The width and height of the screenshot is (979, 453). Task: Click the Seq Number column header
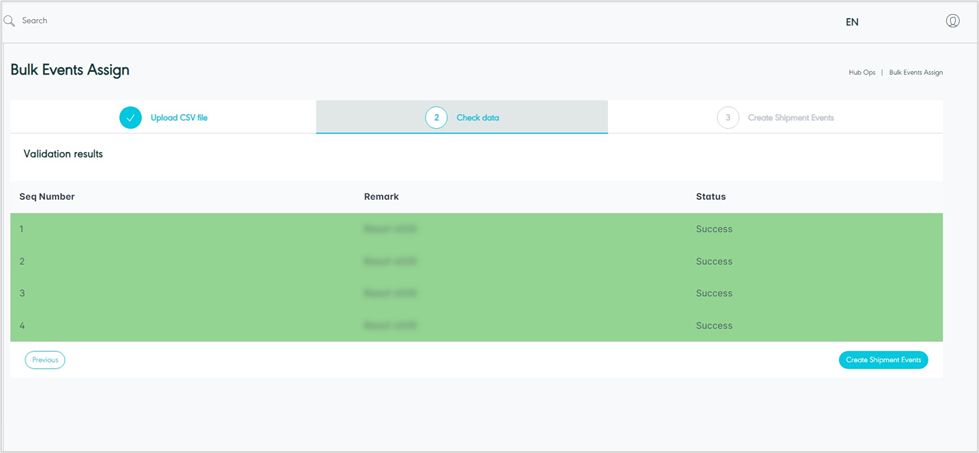pos(47,197)
